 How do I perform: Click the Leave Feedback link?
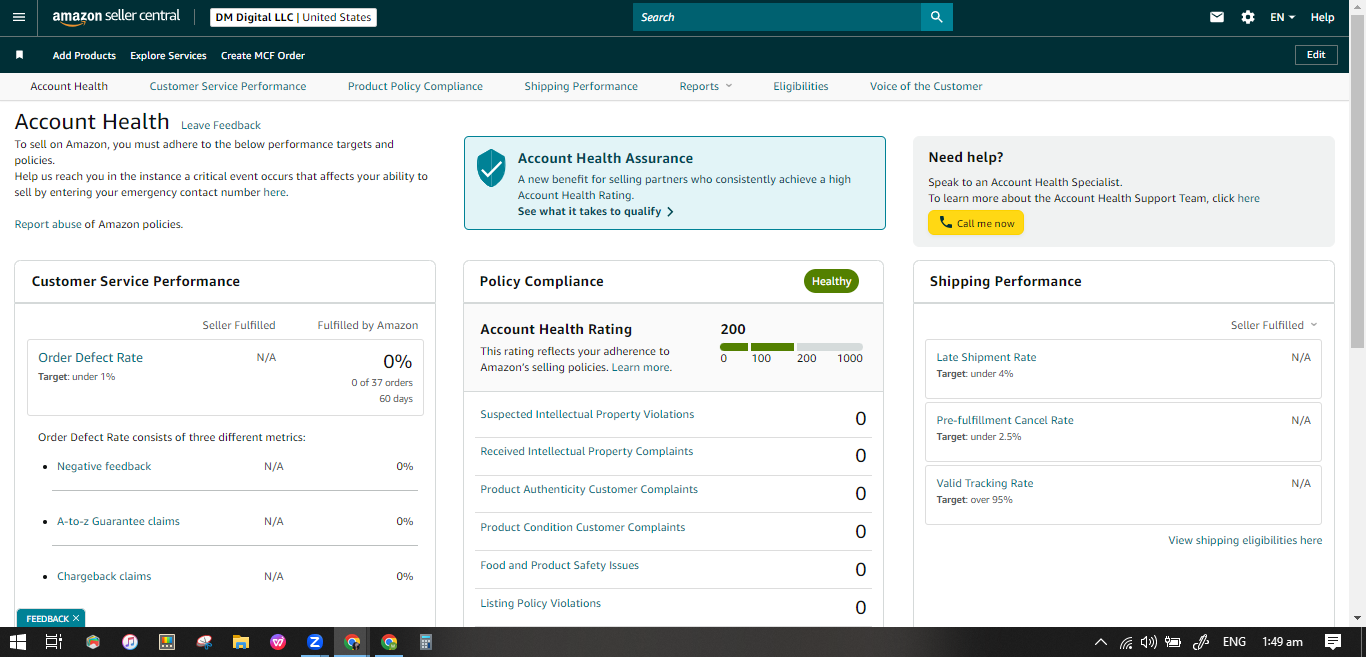point(221,125)
